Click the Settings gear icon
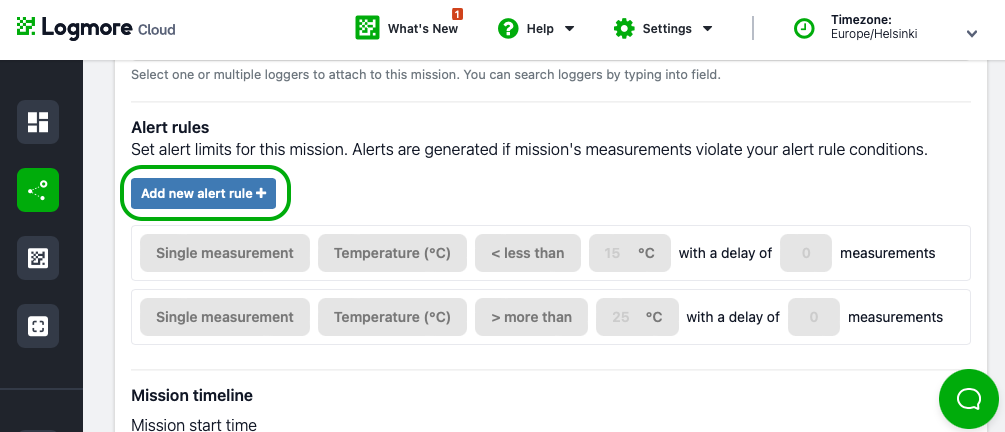This screenshot has width=1005, height=432. [x=624, y=29]
